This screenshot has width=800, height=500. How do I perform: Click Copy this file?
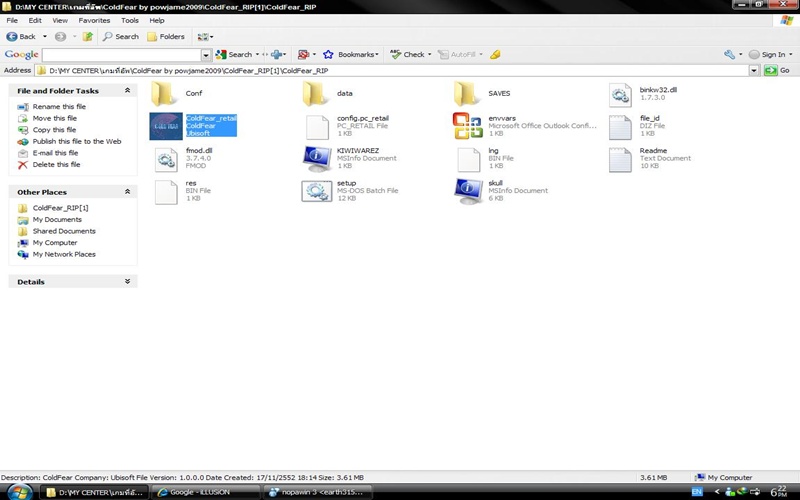[x=54, y=130]
